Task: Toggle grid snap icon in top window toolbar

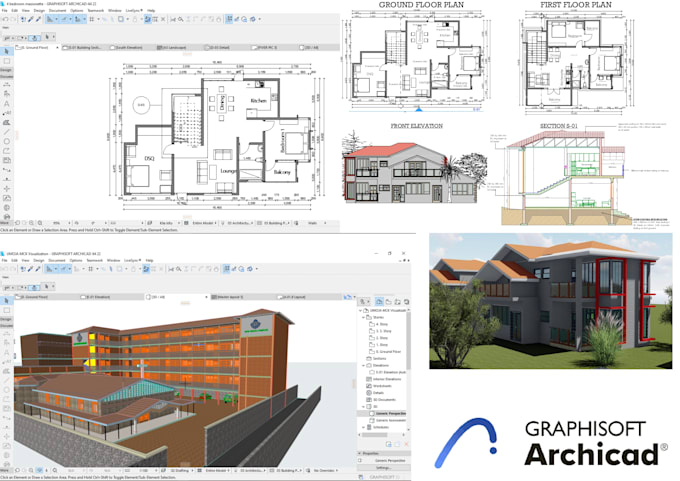Action: coord(92,19)
